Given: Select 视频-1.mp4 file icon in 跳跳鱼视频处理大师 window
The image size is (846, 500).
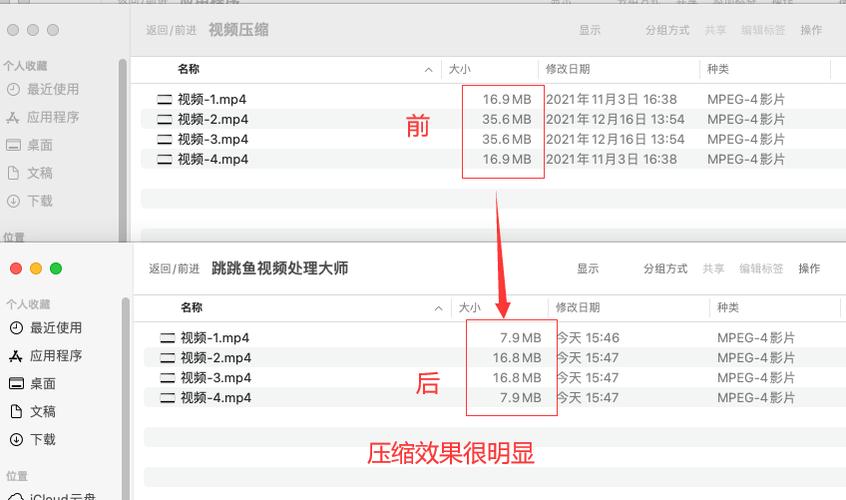Looking at the screenshot, I should click(167, 338).
